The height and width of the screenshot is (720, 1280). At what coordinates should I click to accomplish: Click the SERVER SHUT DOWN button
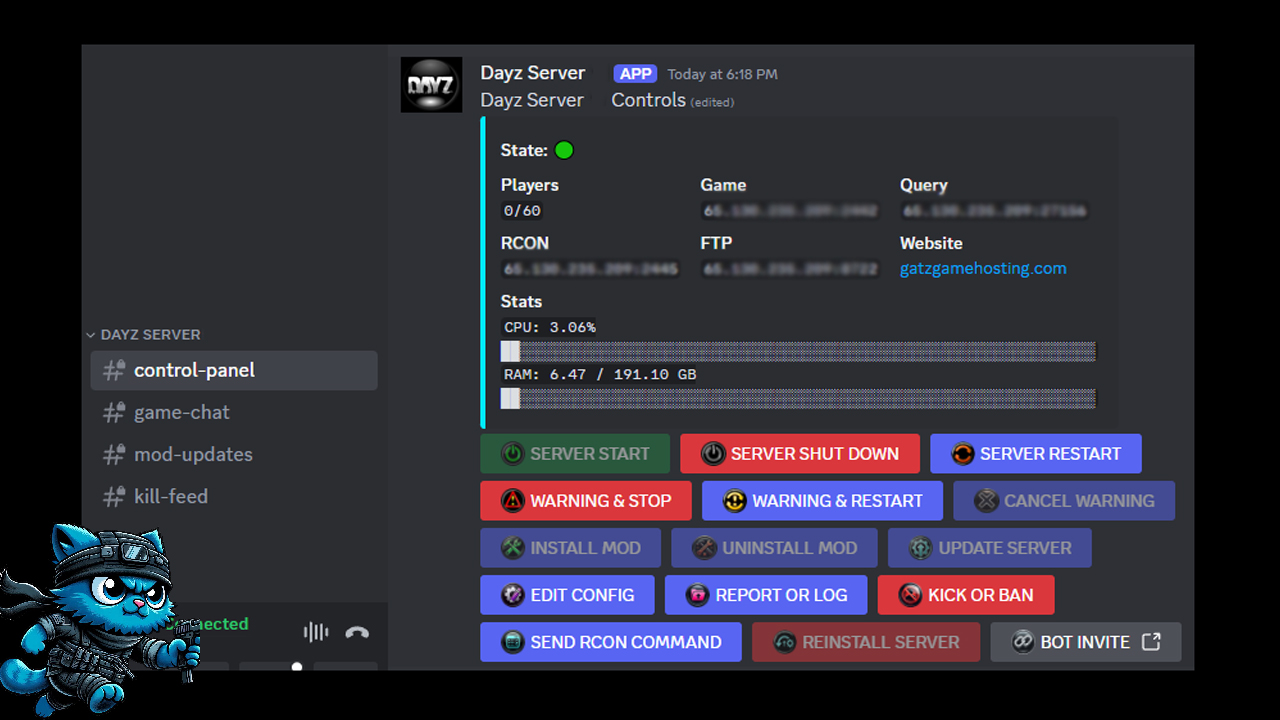800,453
